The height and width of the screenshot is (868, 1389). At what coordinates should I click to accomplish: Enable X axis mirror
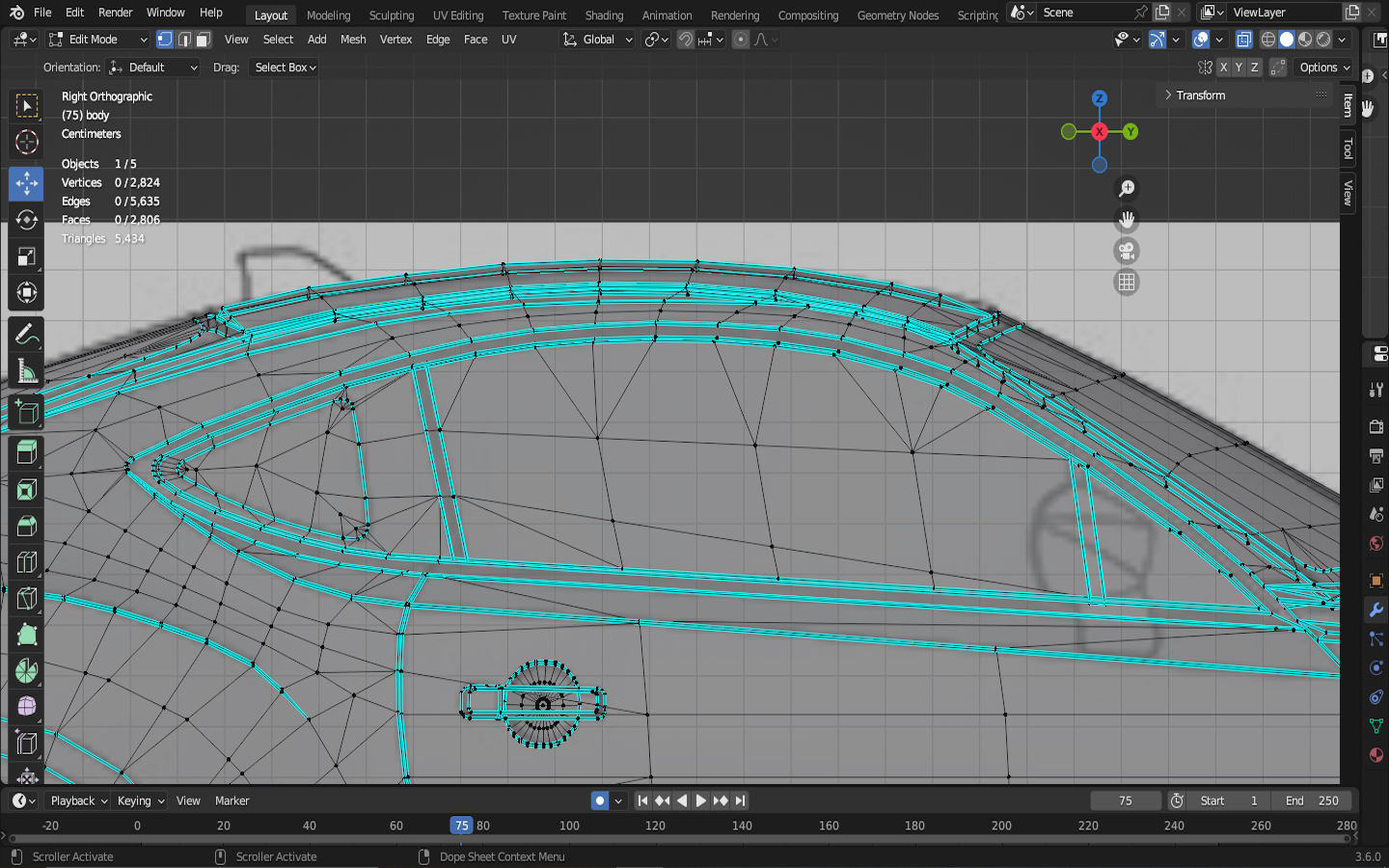coord(1223,68)
